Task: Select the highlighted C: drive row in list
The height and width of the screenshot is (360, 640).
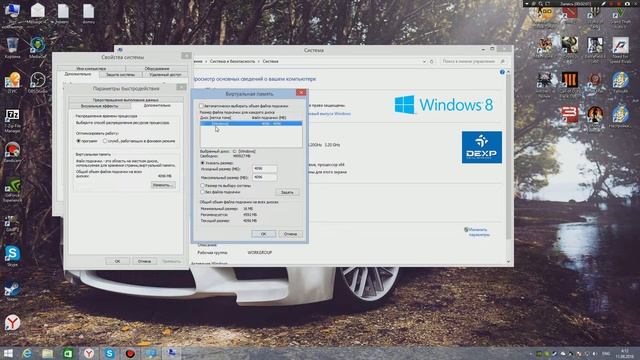Action: click(251, 123)
